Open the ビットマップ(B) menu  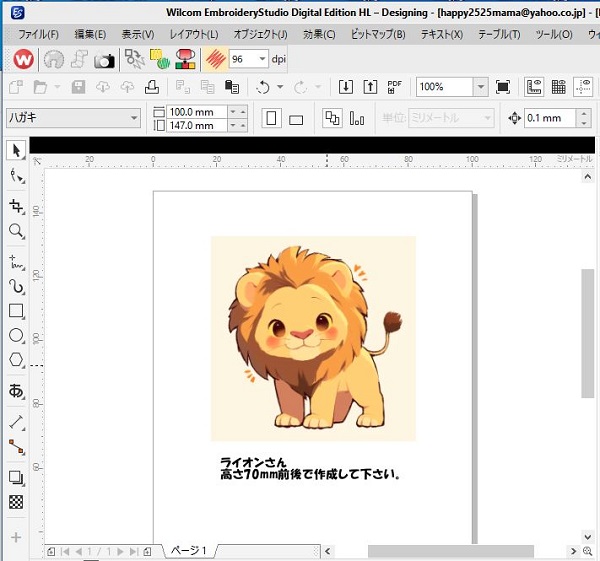[378, 35]
